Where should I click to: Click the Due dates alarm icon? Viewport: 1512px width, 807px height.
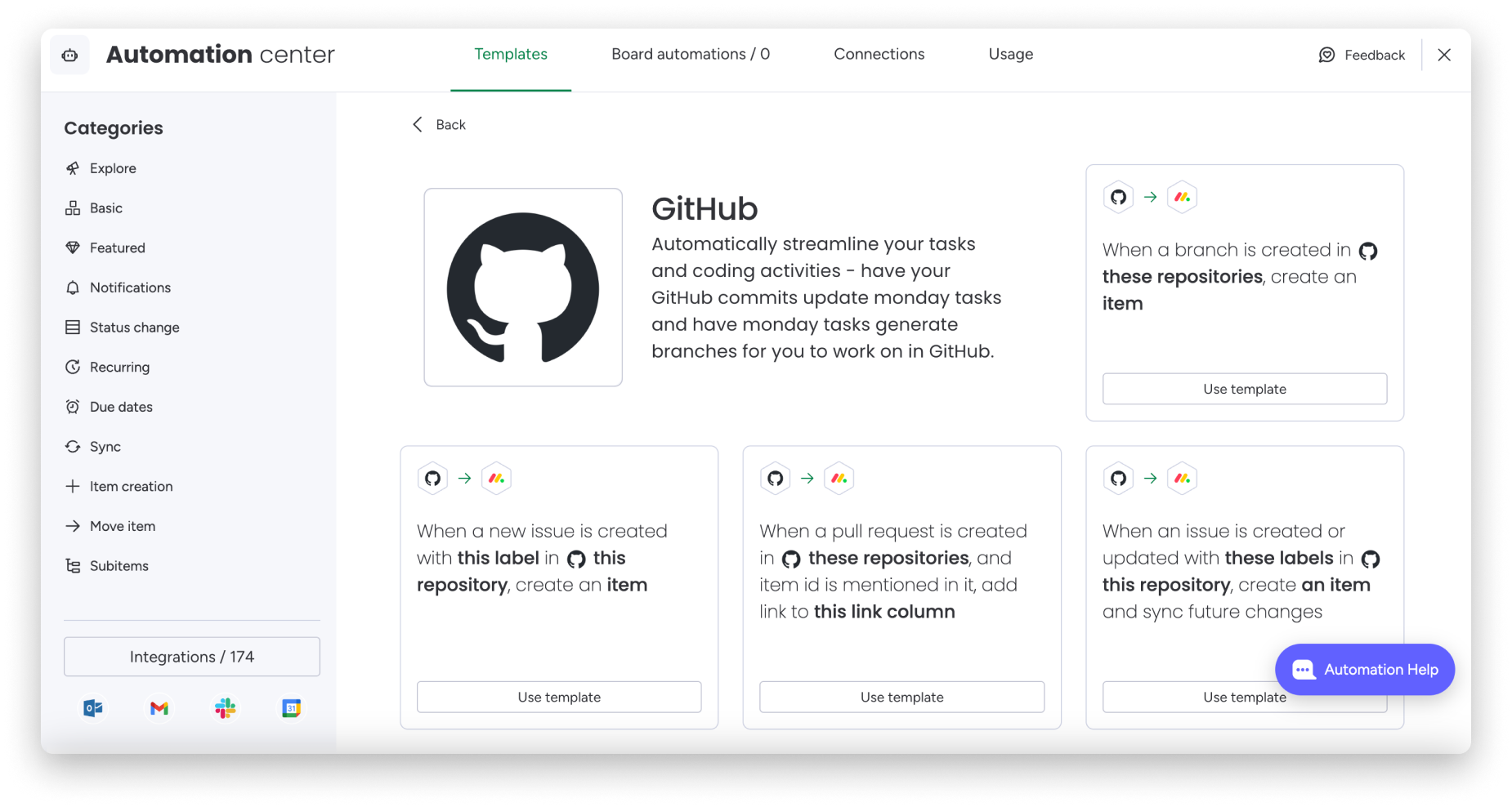click(x=73, y=407)
